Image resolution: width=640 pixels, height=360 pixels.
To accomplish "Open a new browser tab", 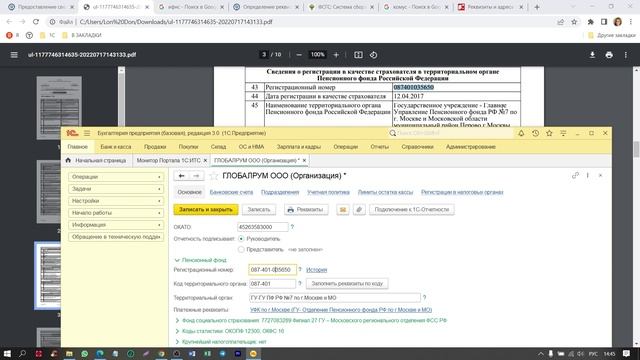I will [537, 7].
